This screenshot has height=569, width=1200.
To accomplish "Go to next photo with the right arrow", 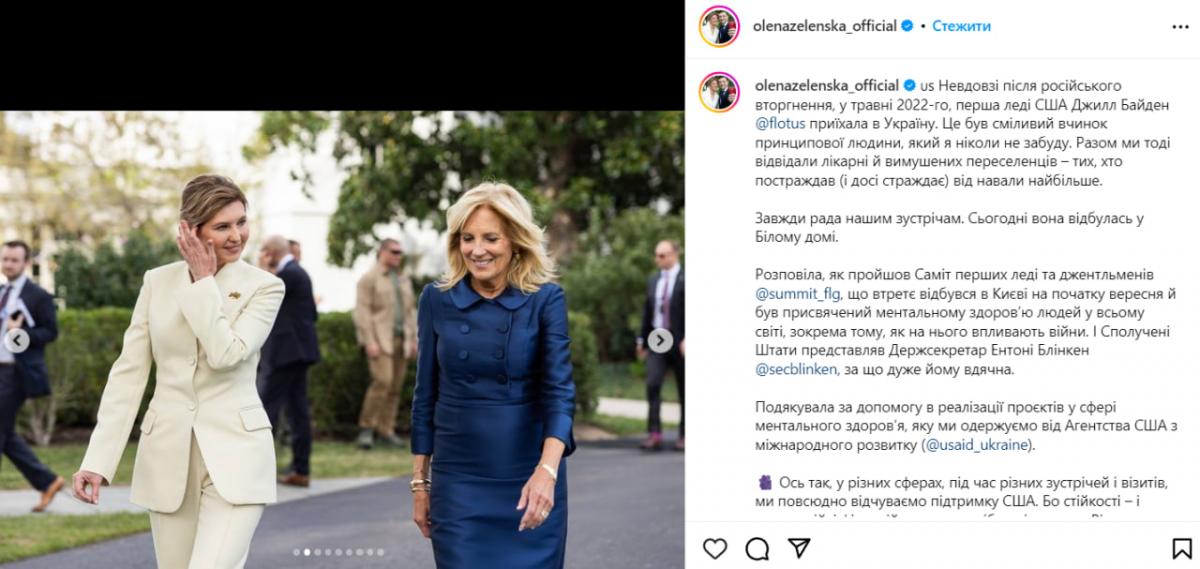I will click(x=660, y=340).
